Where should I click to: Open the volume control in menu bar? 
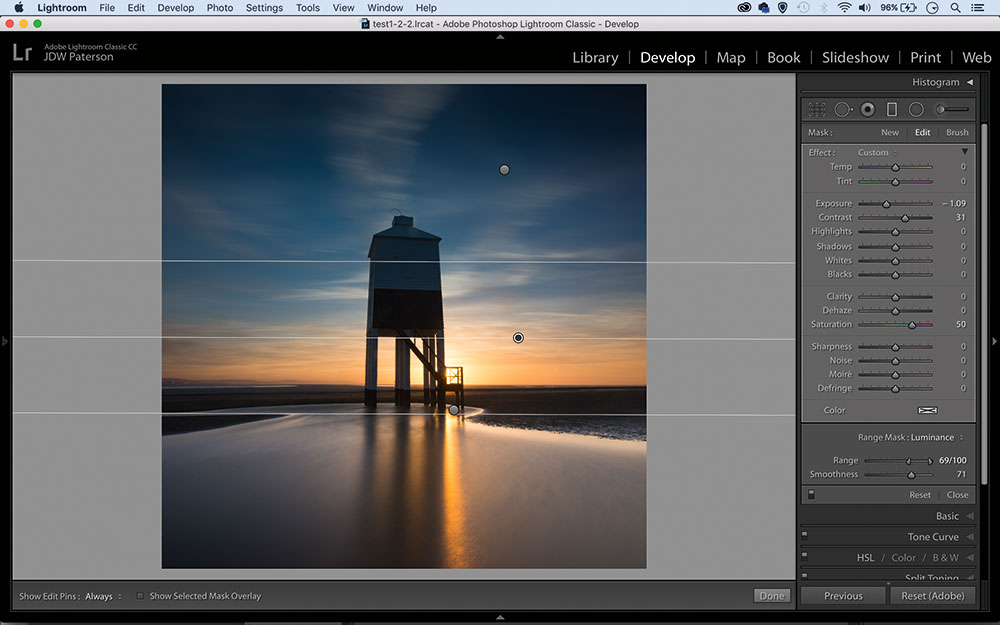tap(864, 8)
